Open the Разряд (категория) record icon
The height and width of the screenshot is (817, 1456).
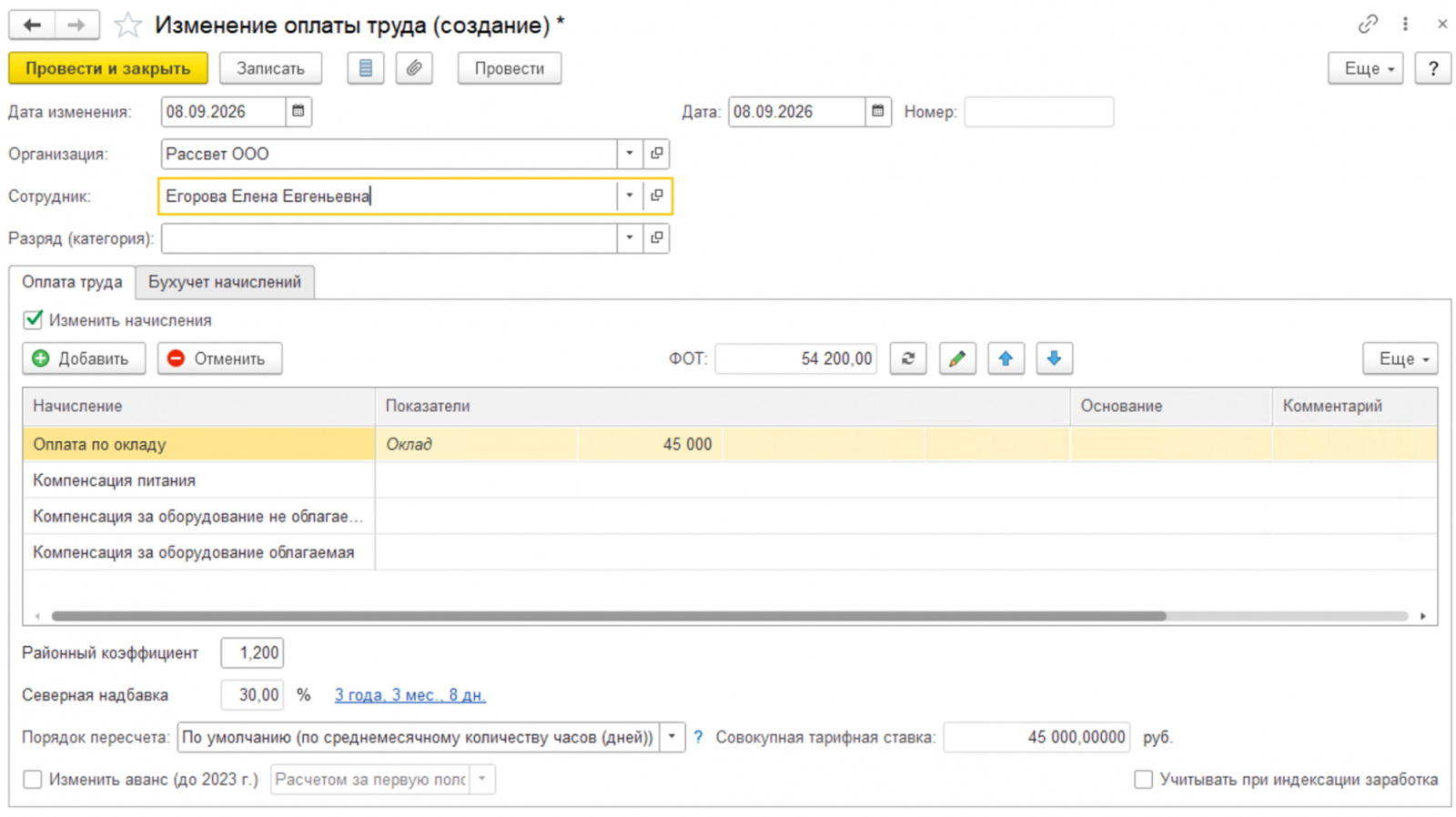656,238
